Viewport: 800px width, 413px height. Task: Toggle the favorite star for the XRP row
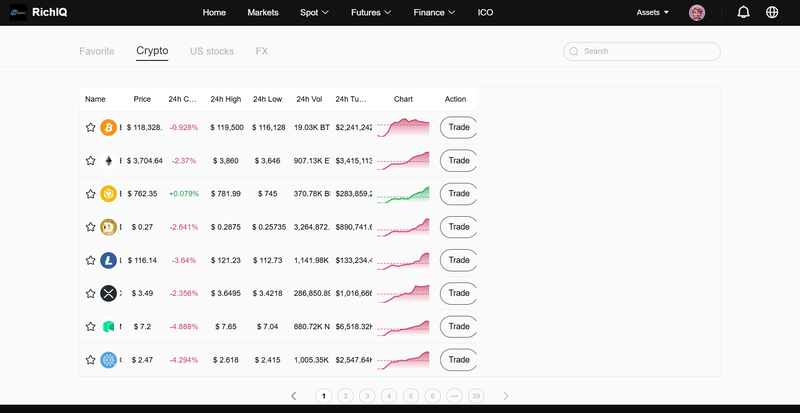point(90,294)
